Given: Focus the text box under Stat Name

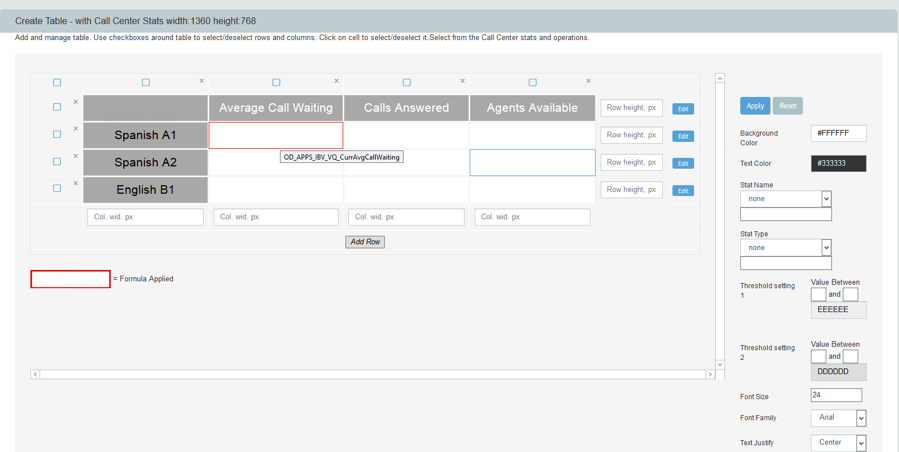Looking at the screenshot, I should pos(785,214).
